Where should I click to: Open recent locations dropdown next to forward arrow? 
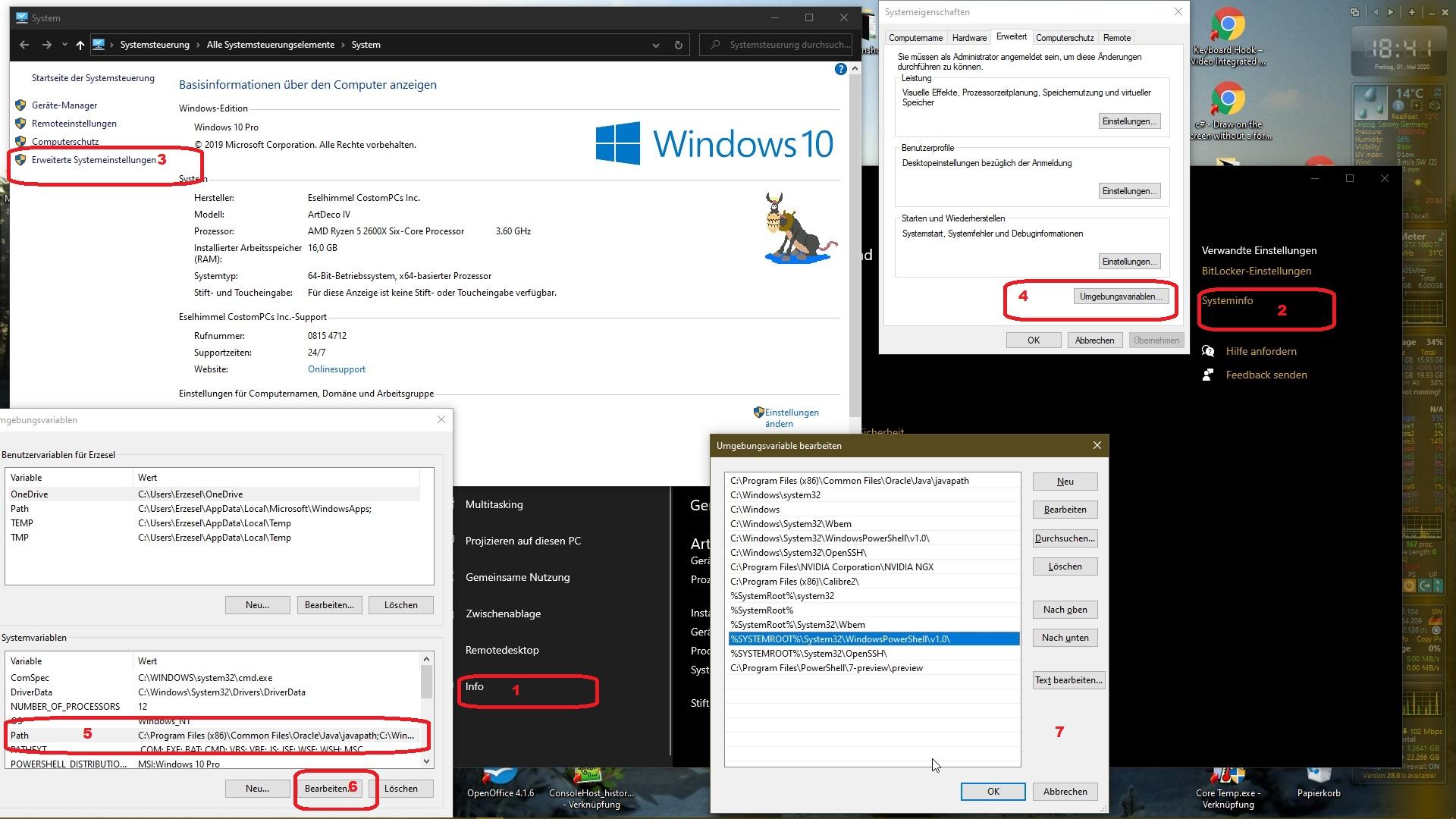coord(64,45)
